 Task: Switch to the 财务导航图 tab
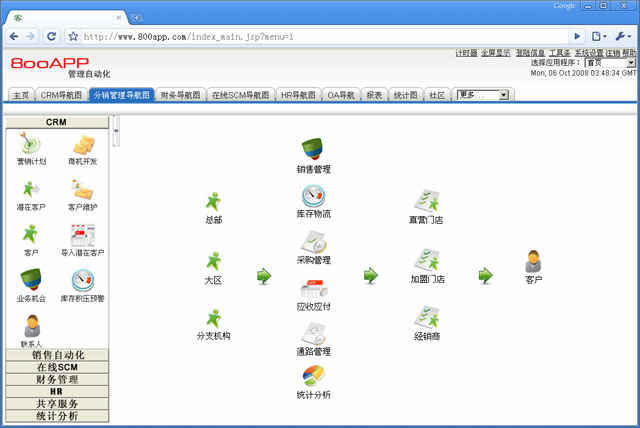pos(180,95)
